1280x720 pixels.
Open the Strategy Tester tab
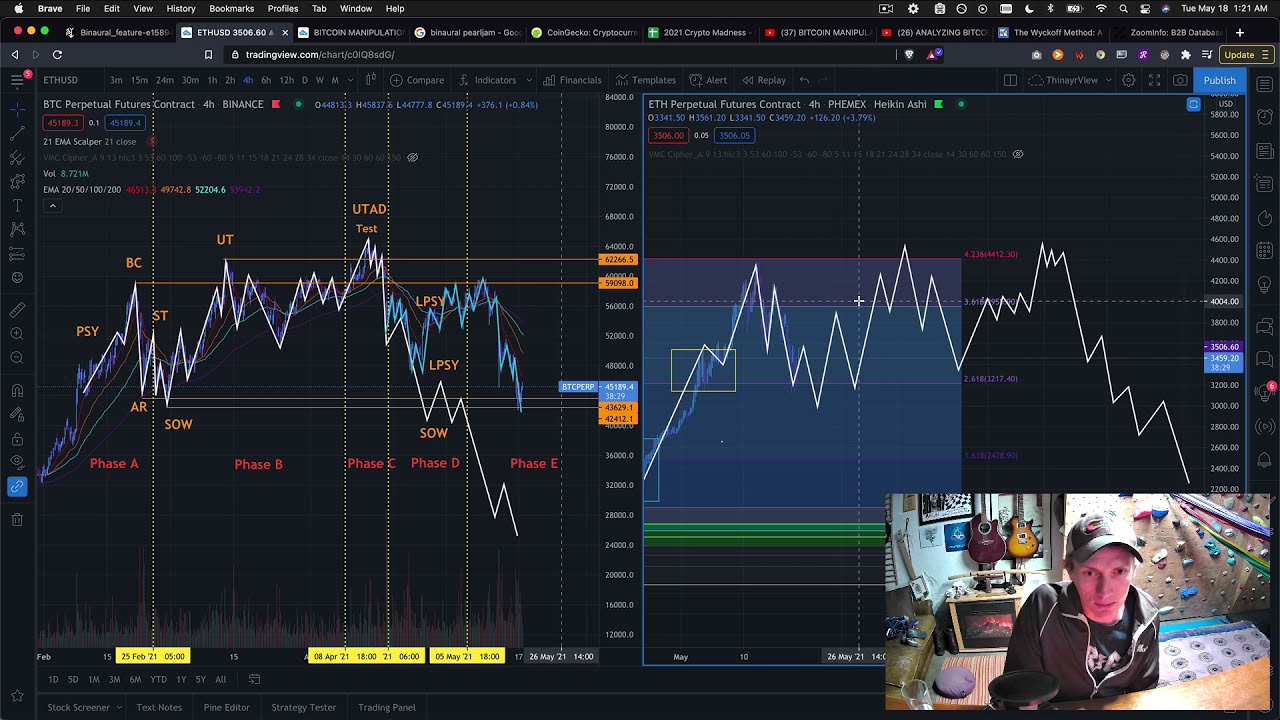click(x=303, y=708)
